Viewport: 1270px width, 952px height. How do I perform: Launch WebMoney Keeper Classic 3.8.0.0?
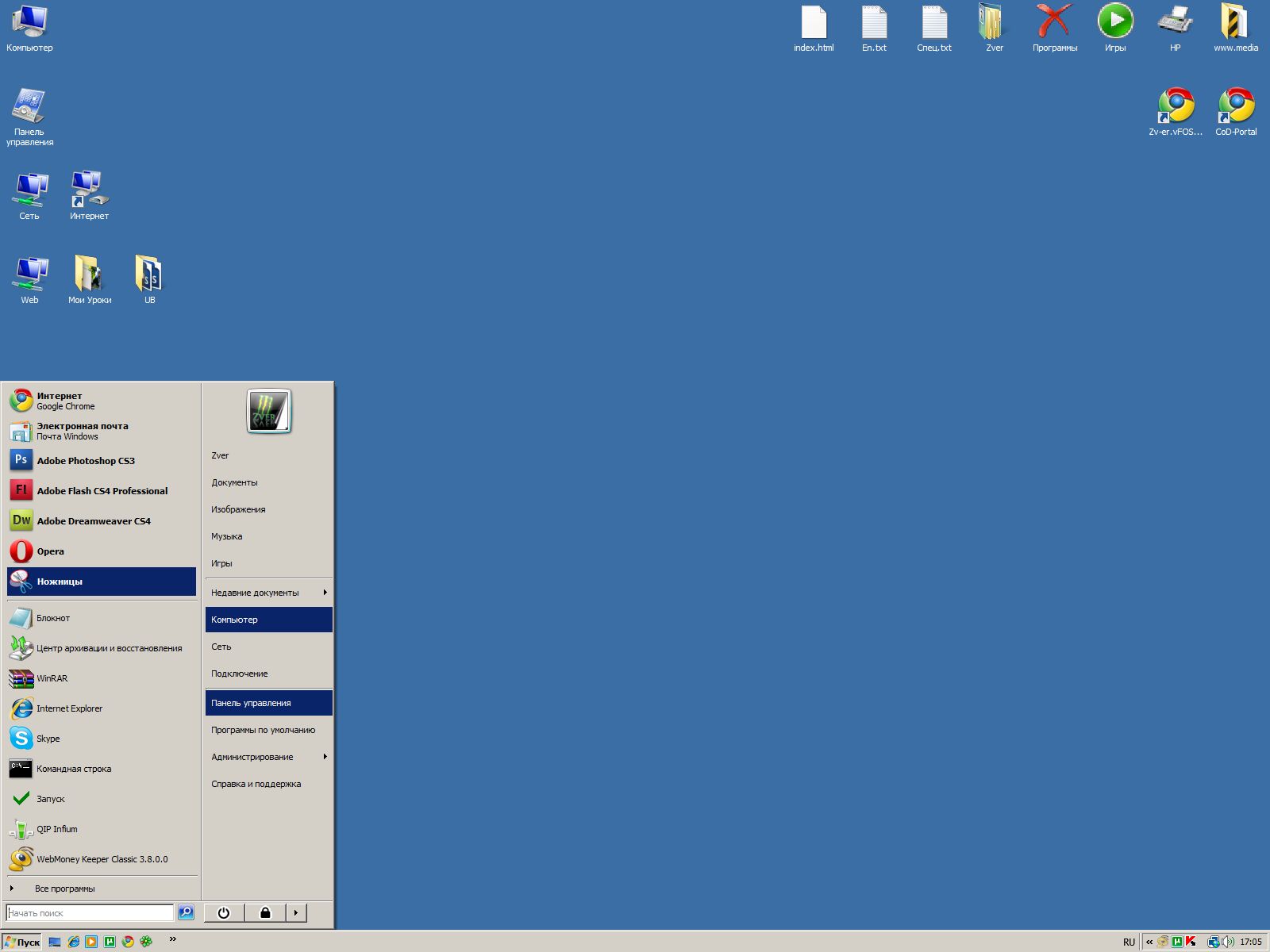pos(102,859)
